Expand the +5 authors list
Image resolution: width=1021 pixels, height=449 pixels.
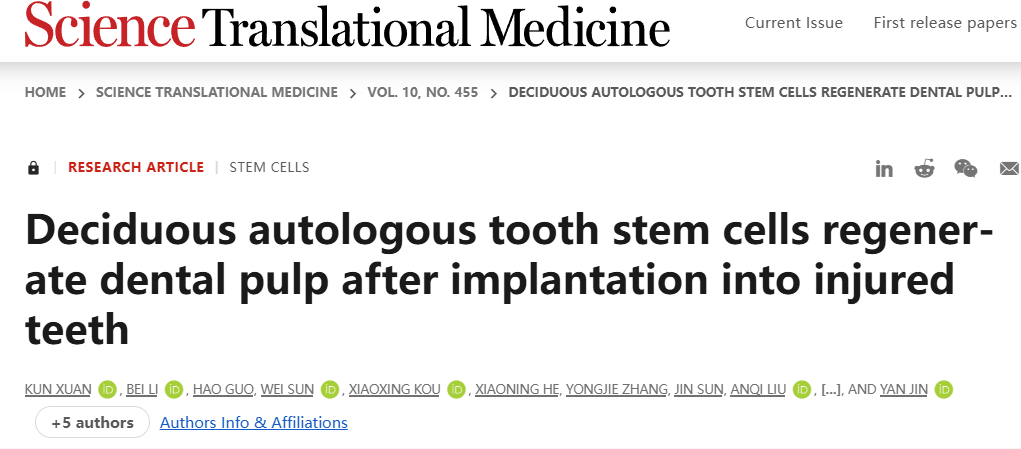click(x=93, y=423)
